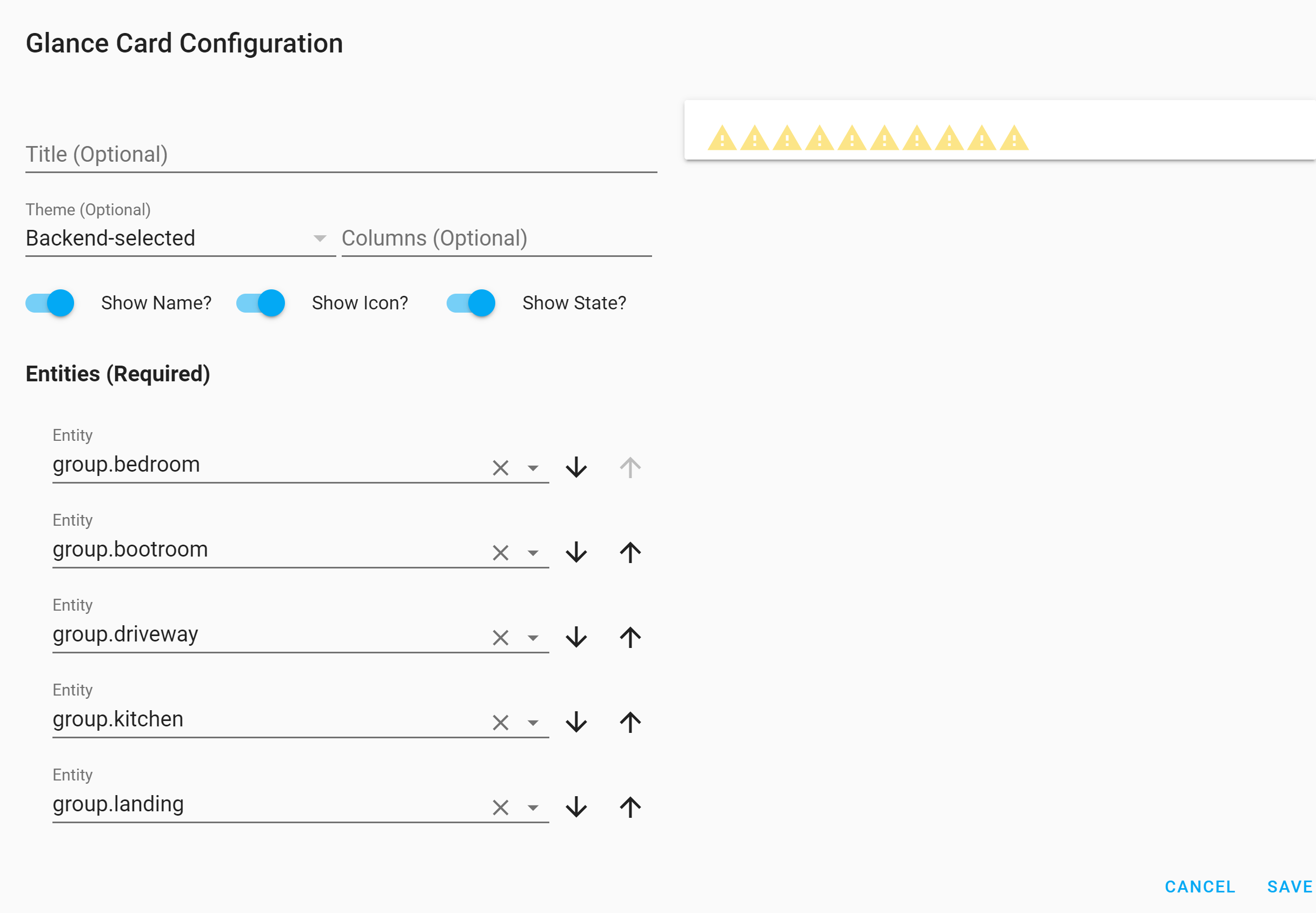Screen dimensions: 1316x913
Task: Clear the group.kitchen entity field
Action: 500,722
